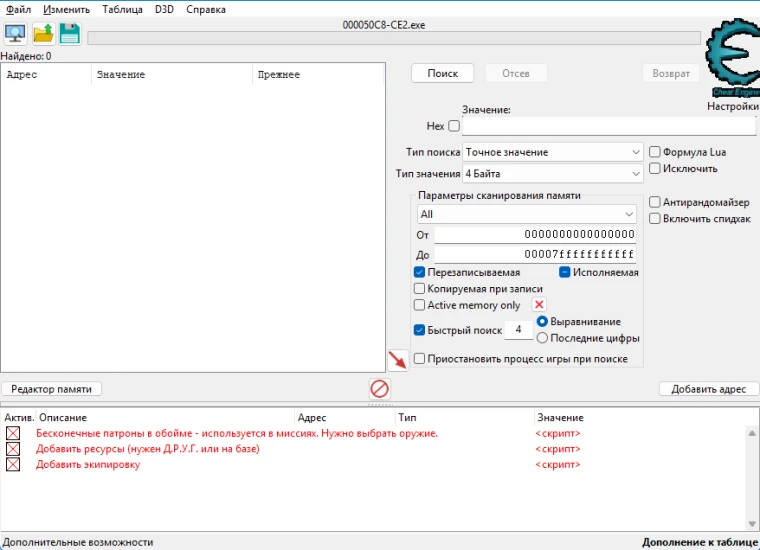Click the open folder load table icon
Viewport: 760px width, 550px height.
click(x=43, y=34)
